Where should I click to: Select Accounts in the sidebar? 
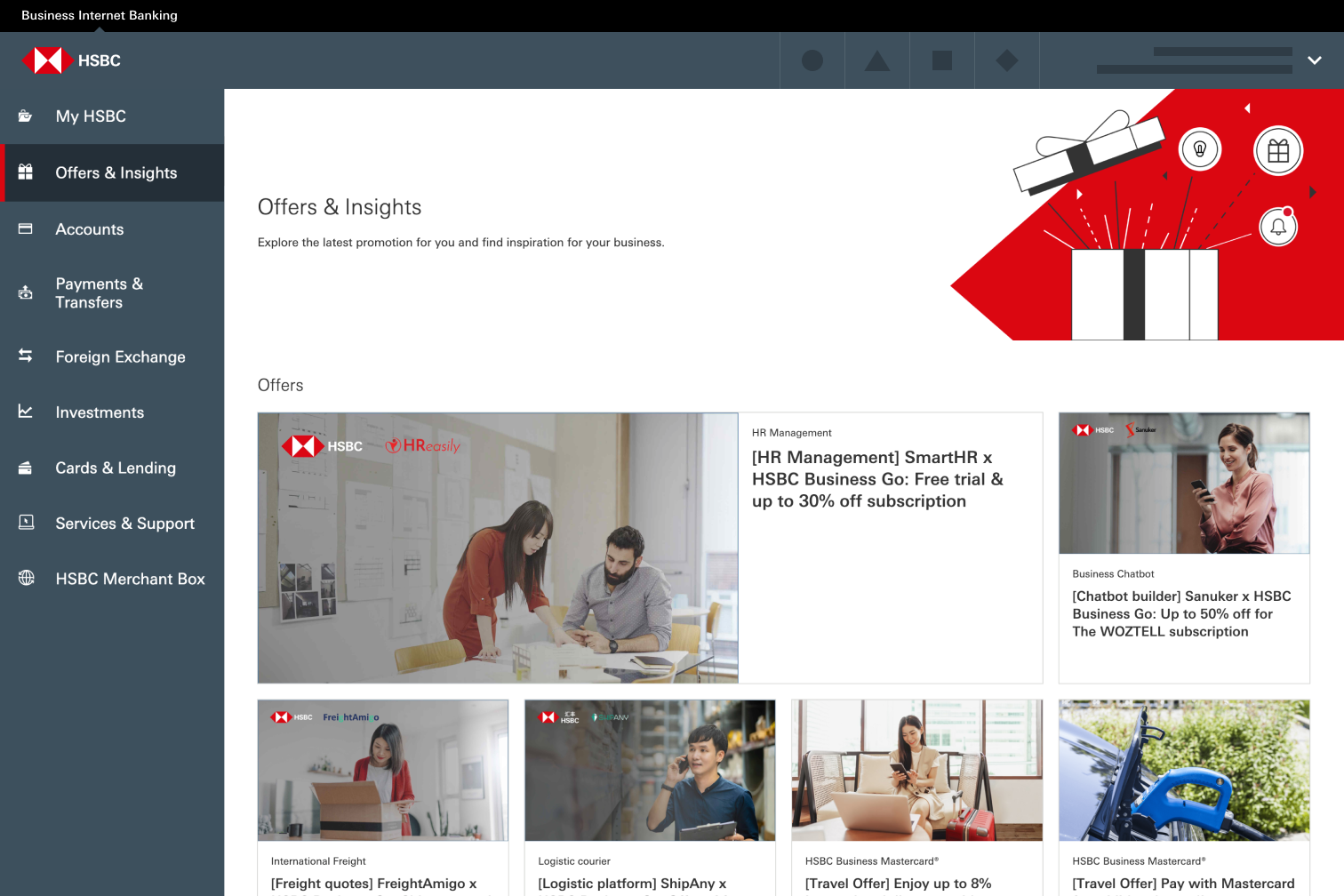[x=90, y=229]
